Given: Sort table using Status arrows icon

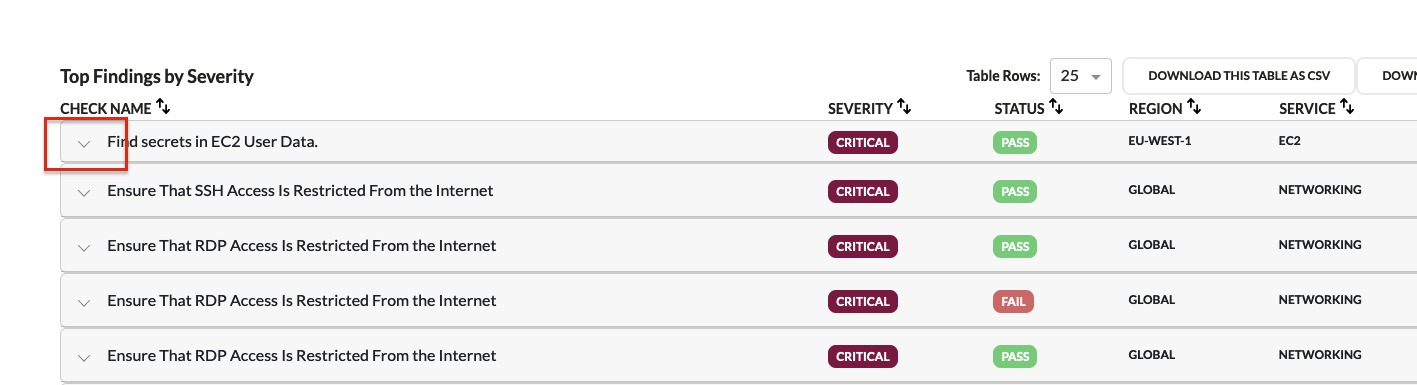Looking at the screenshot, I should tap(1056, 106).
